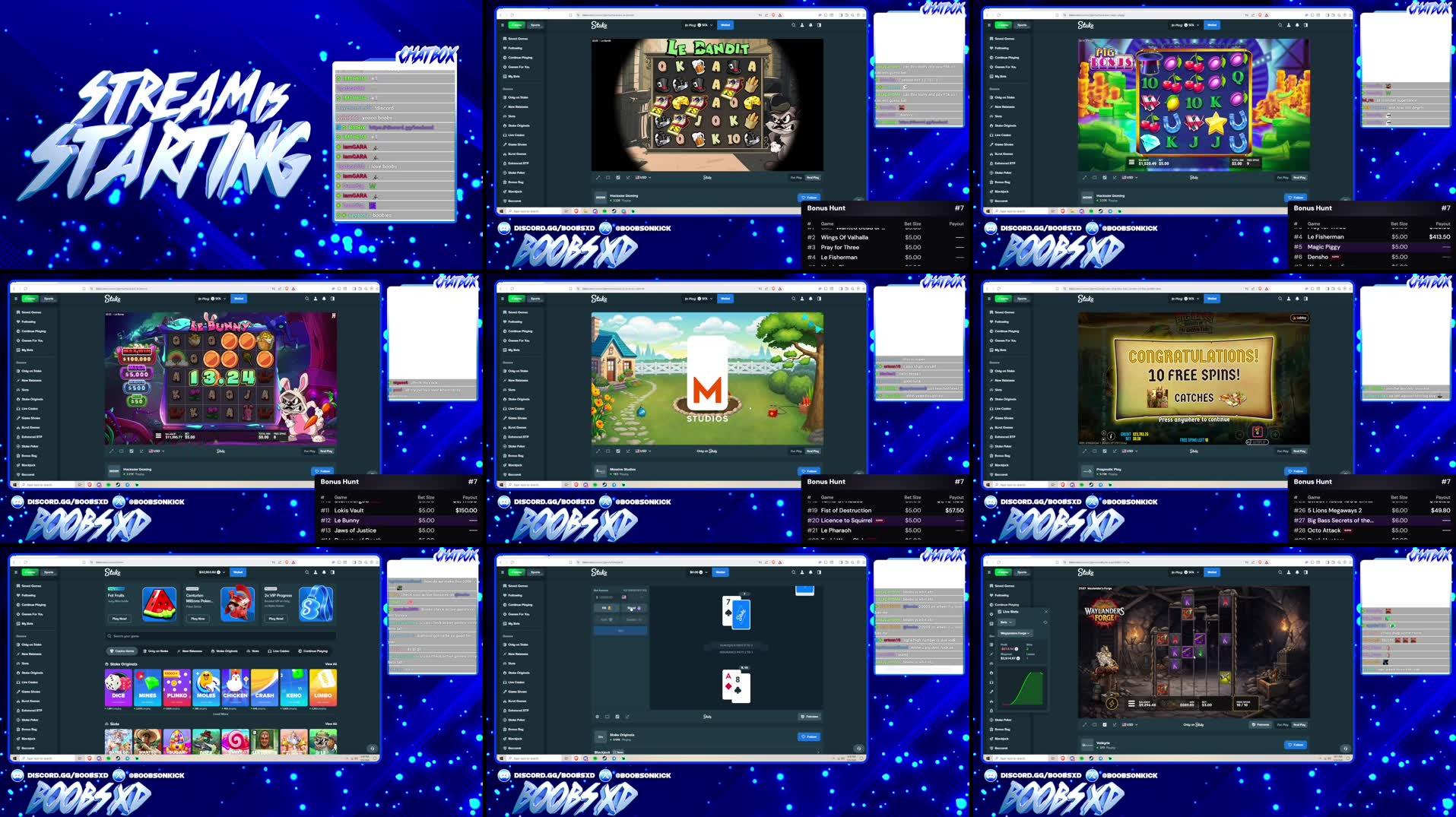Viewport: 1456px width, 817px height.
Task: Click the support headset bubble in lobby panel
Action: (373, 749)
